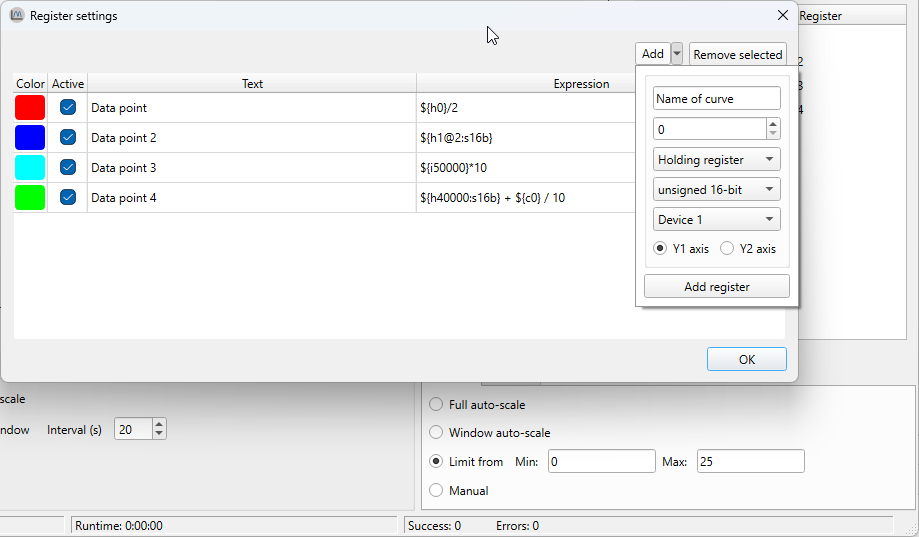Image resolution: width=919 pixels, height=537 pixels.
Task: Select the Manual scaling option
Action: pyautogui.click(x=436, y=490)
